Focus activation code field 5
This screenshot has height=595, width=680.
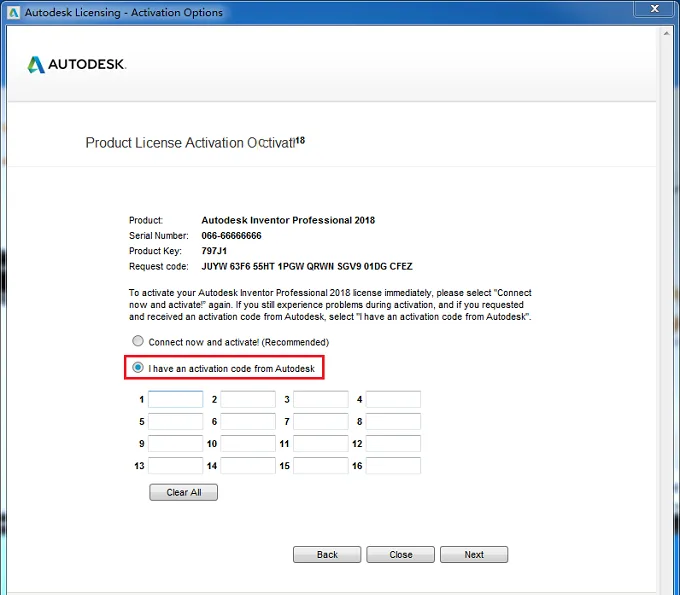[176, 422]
